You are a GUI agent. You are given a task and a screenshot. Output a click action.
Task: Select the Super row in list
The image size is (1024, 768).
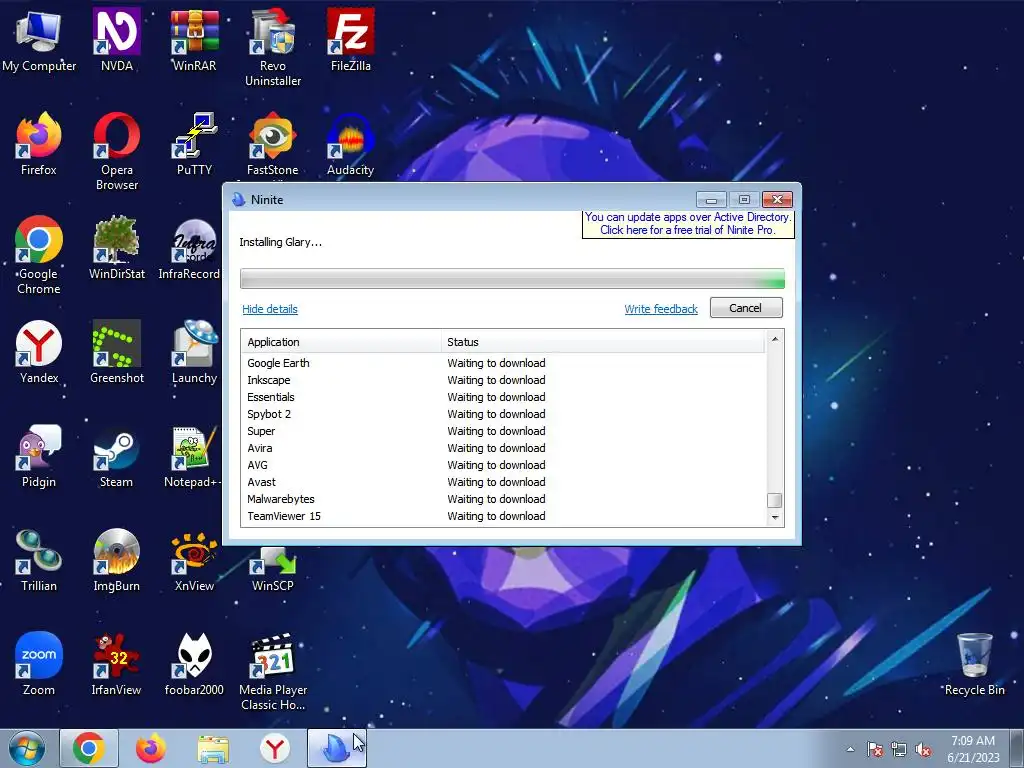(x=503, y=431)
